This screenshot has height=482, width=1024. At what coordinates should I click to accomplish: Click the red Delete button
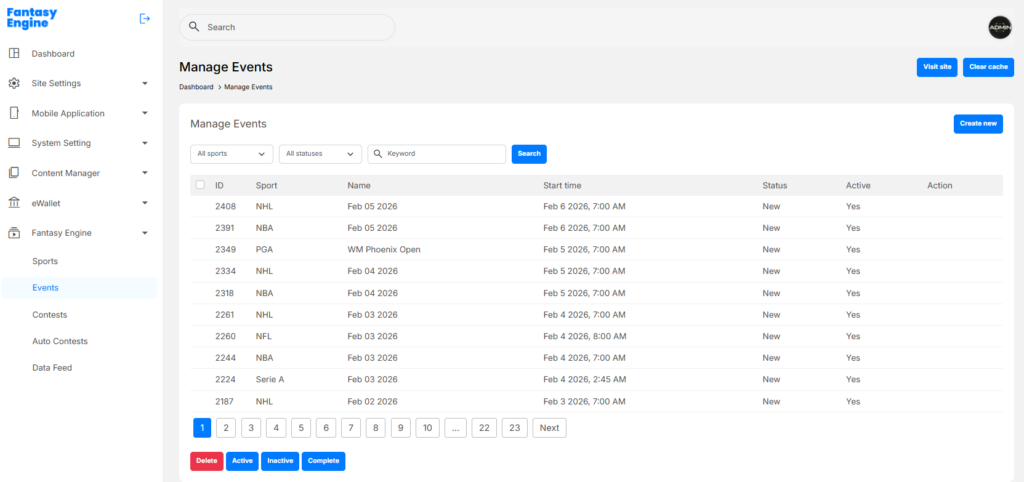pyautogui.click(x=206, y=461)
